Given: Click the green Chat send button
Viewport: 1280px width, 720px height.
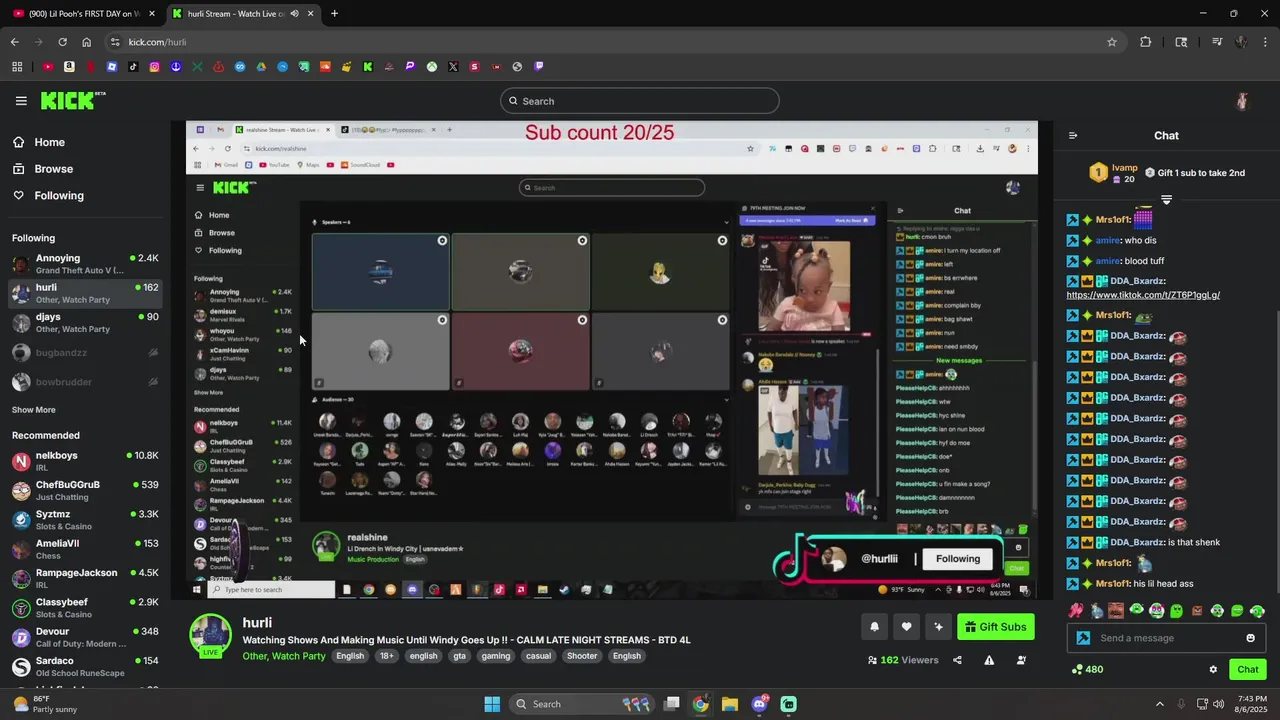Looking at the screenshot, I should click(x=1248, y=669).
